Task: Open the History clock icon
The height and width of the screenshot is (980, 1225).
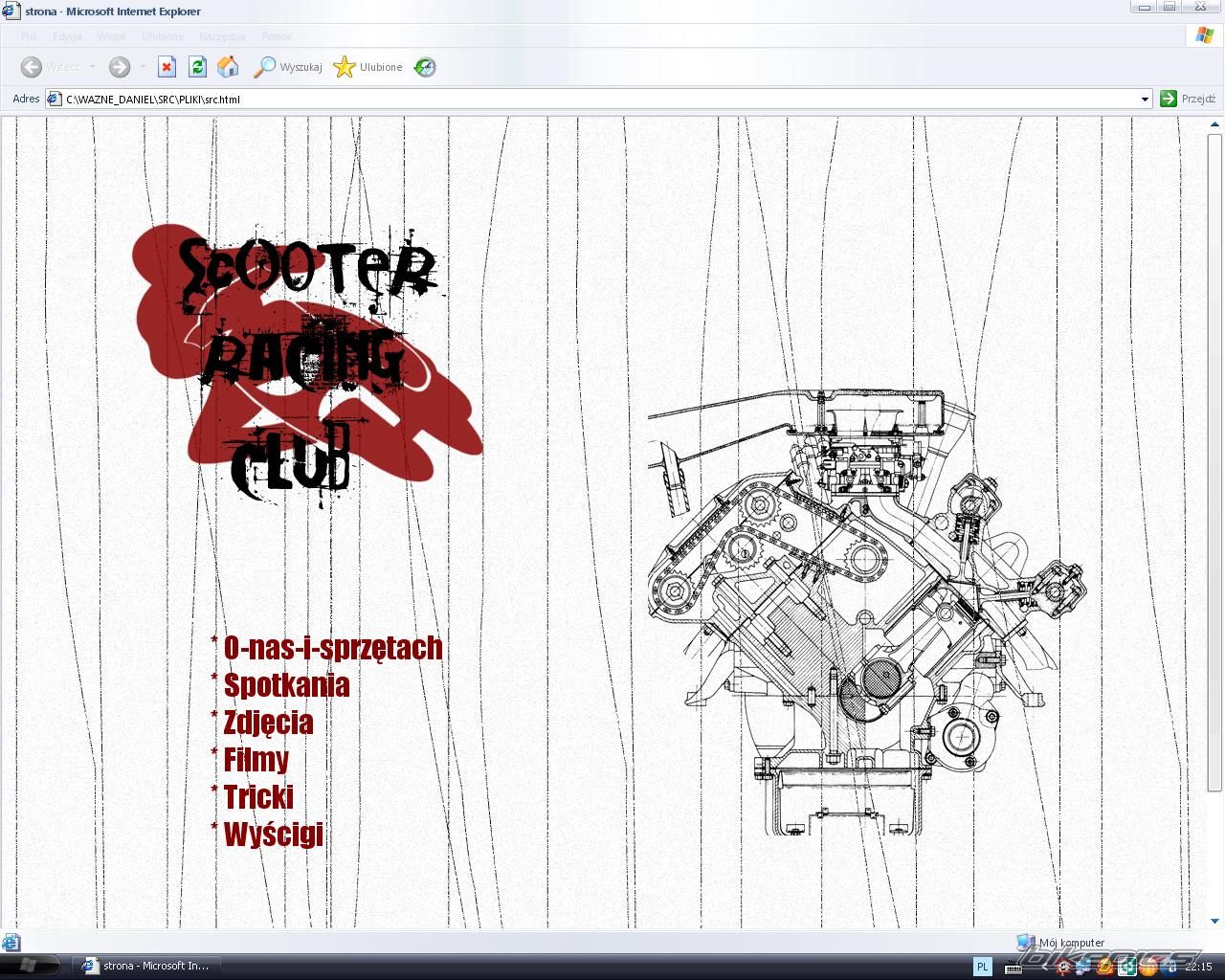Action: coord(425,67)
